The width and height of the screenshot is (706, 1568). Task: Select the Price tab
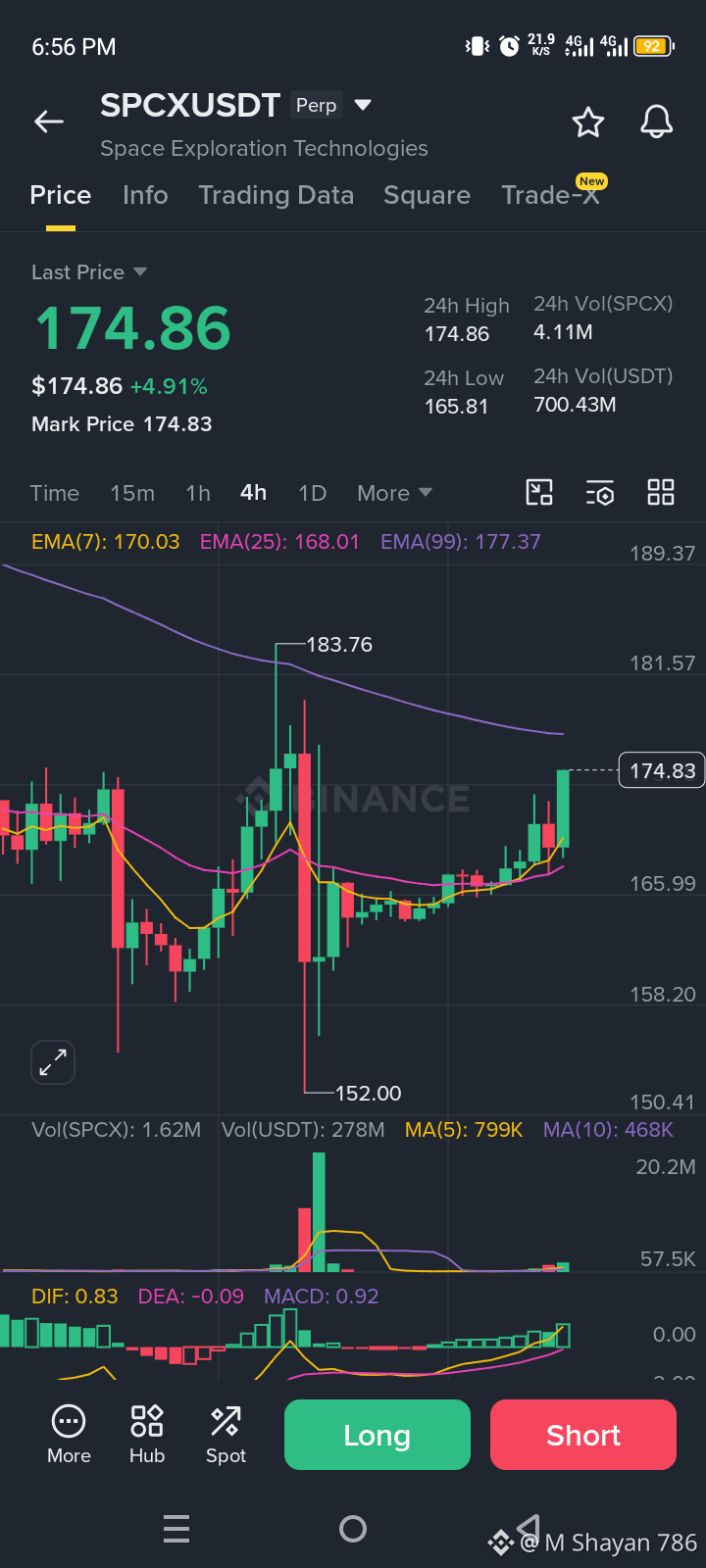click(x=61, y=195)
